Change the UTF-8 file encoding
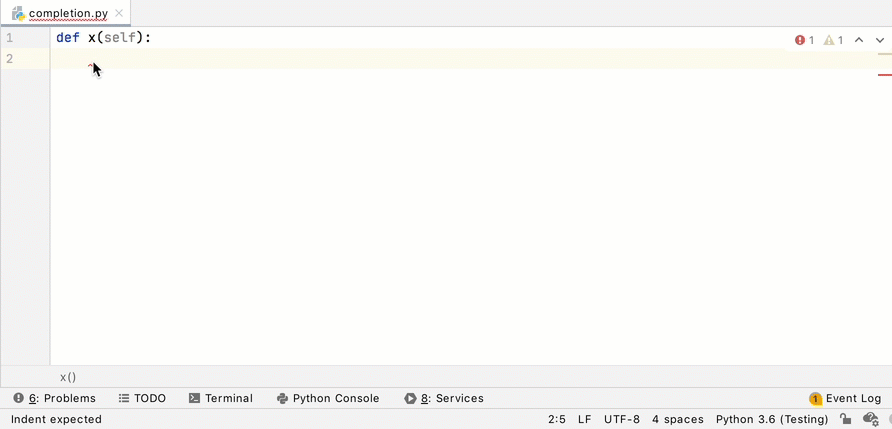Image resolution: width=892 pixels, height=429 pixels. point(622,420)
